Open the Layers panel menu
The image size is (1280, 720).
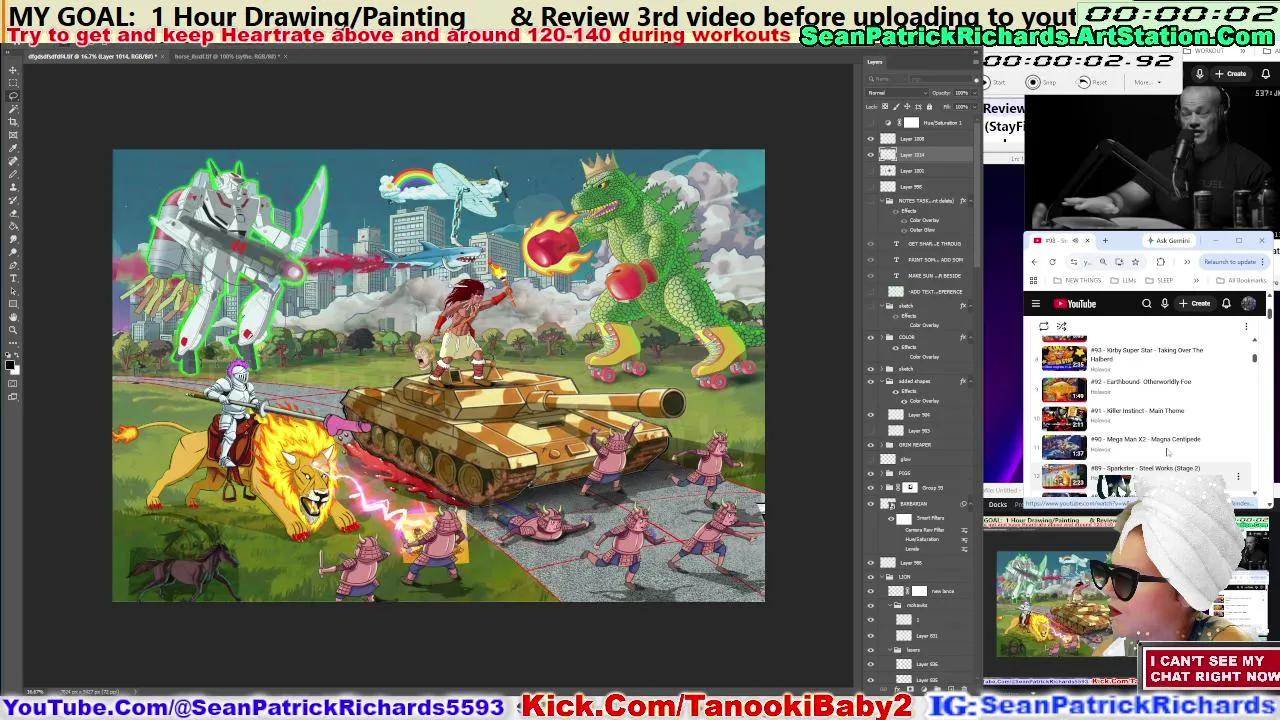point(975,62)
